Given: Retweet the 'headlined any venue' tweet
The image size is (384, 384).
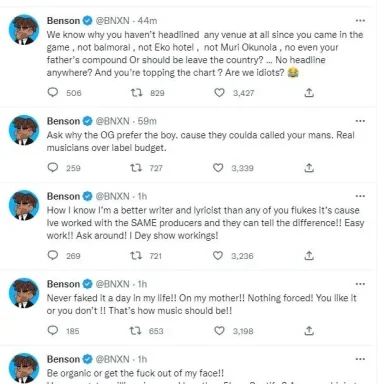Looking at the screenshot, I should tap(136, 92).
